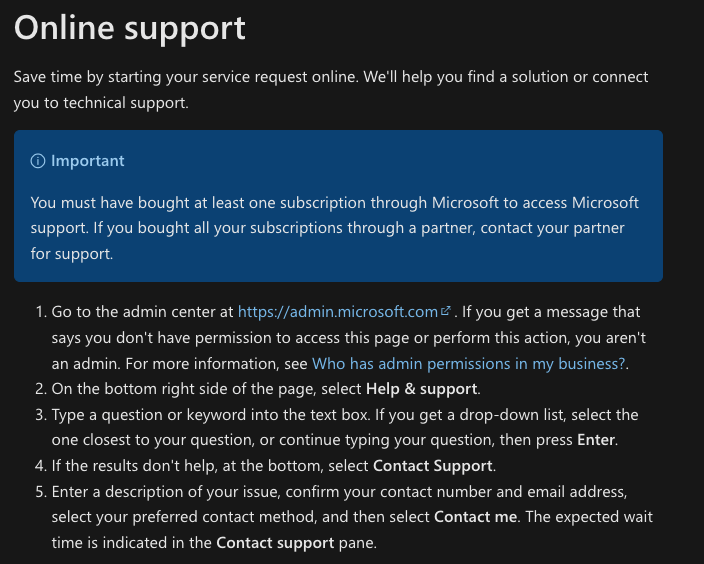Click external link icon after admin.microsoft.com
The image size is (704, 564).
tap(446, 312)
